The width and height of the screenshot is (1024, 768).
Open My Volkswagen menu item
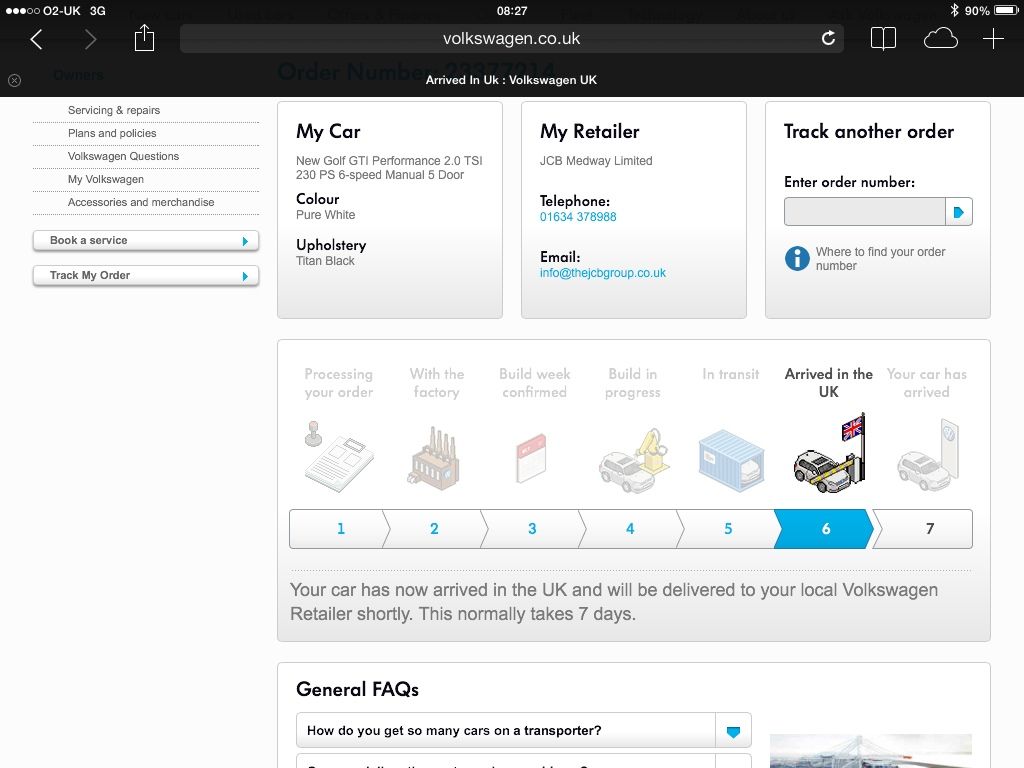[106, 179]
